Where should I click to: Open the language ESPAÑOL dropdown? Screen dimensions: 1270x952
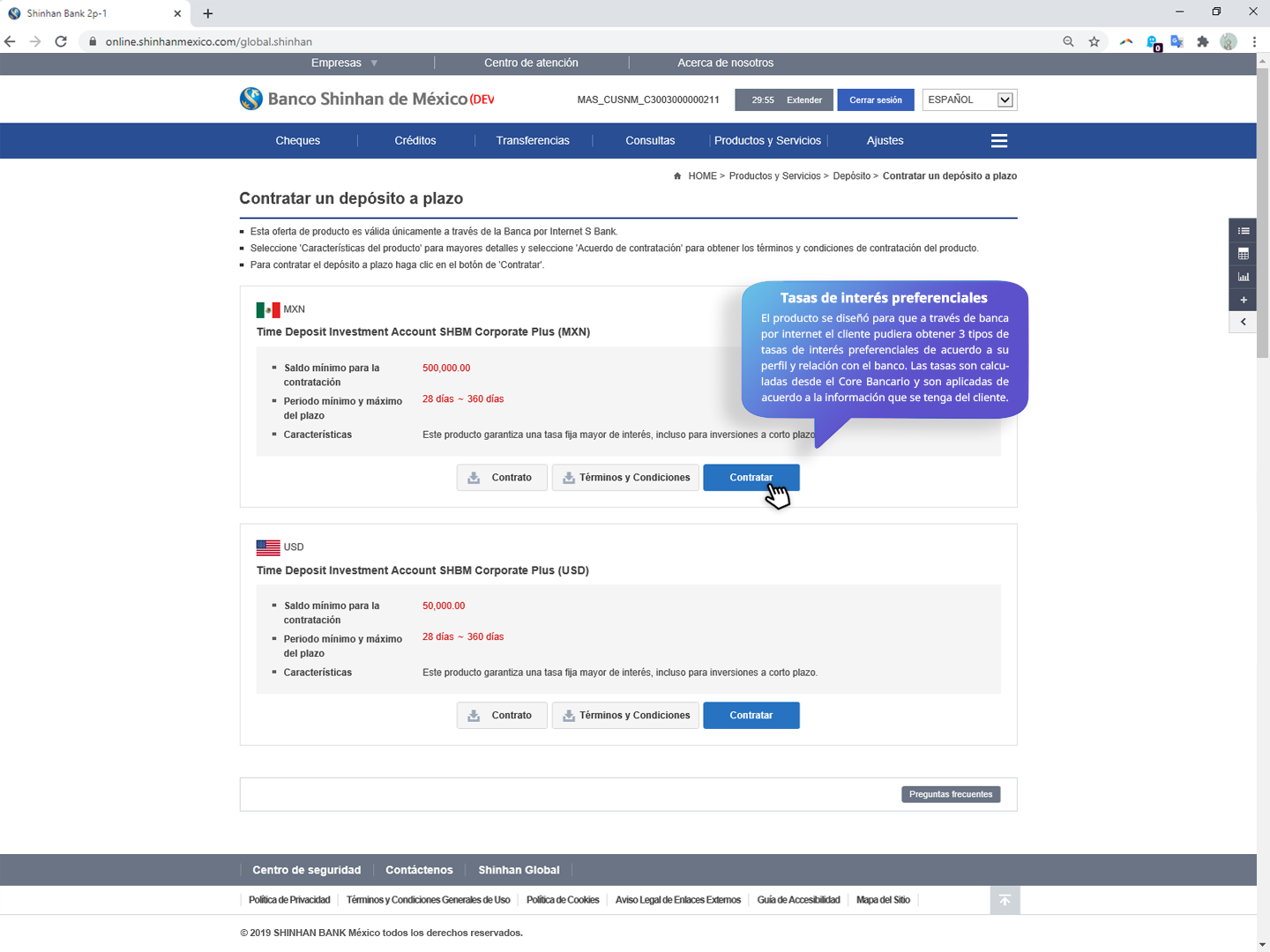pos(969,100)
